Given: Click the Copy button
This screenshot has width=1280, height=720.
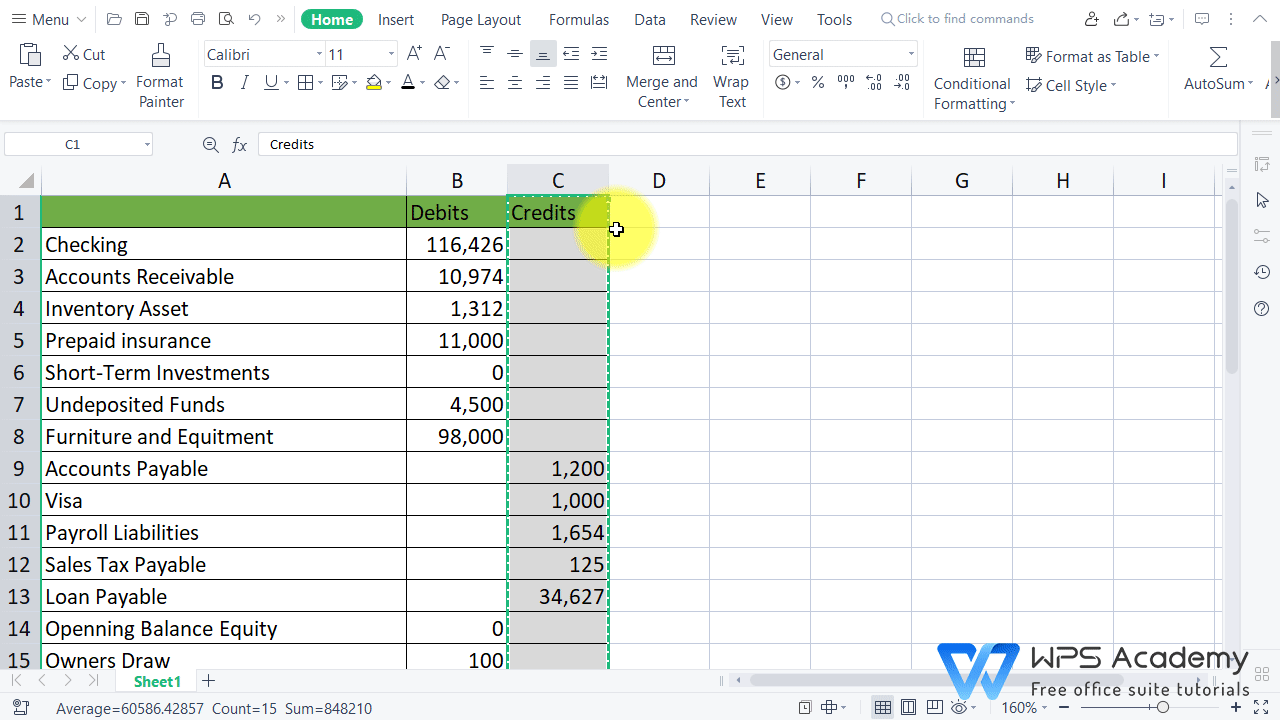Looking at the screenshot, I should (x=94, y=83).
